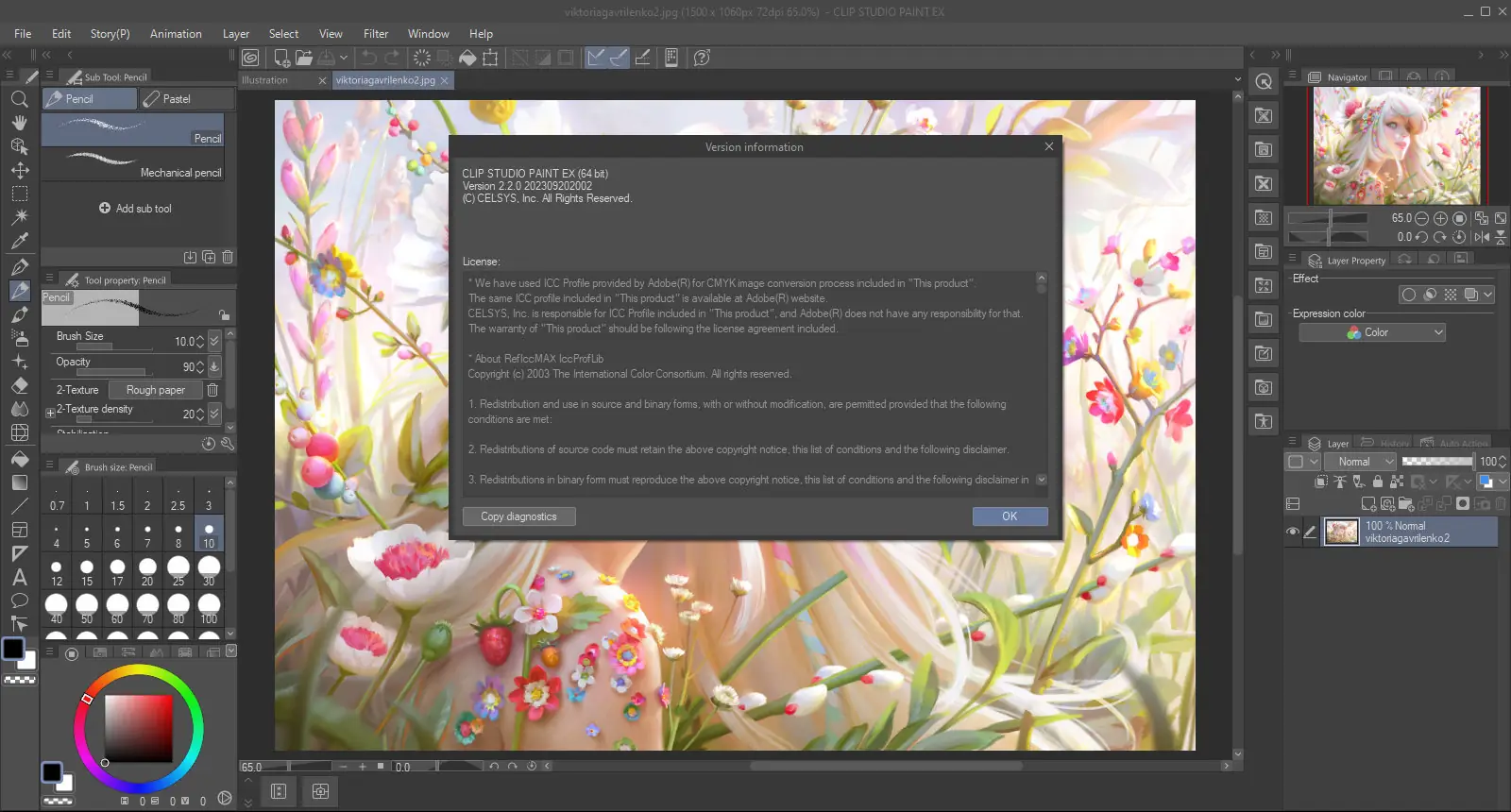1511x812 pixels.
Task: Click Add sub tool
Action: click(135, 209)
